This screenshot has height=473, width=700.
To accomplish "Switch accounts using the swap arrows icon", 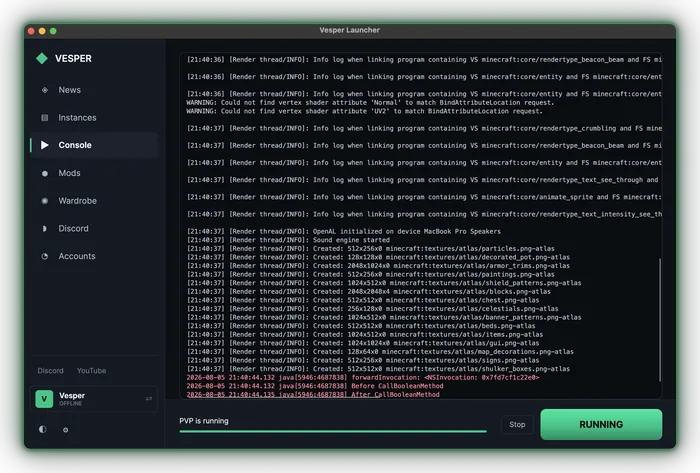I will point(149,398).
